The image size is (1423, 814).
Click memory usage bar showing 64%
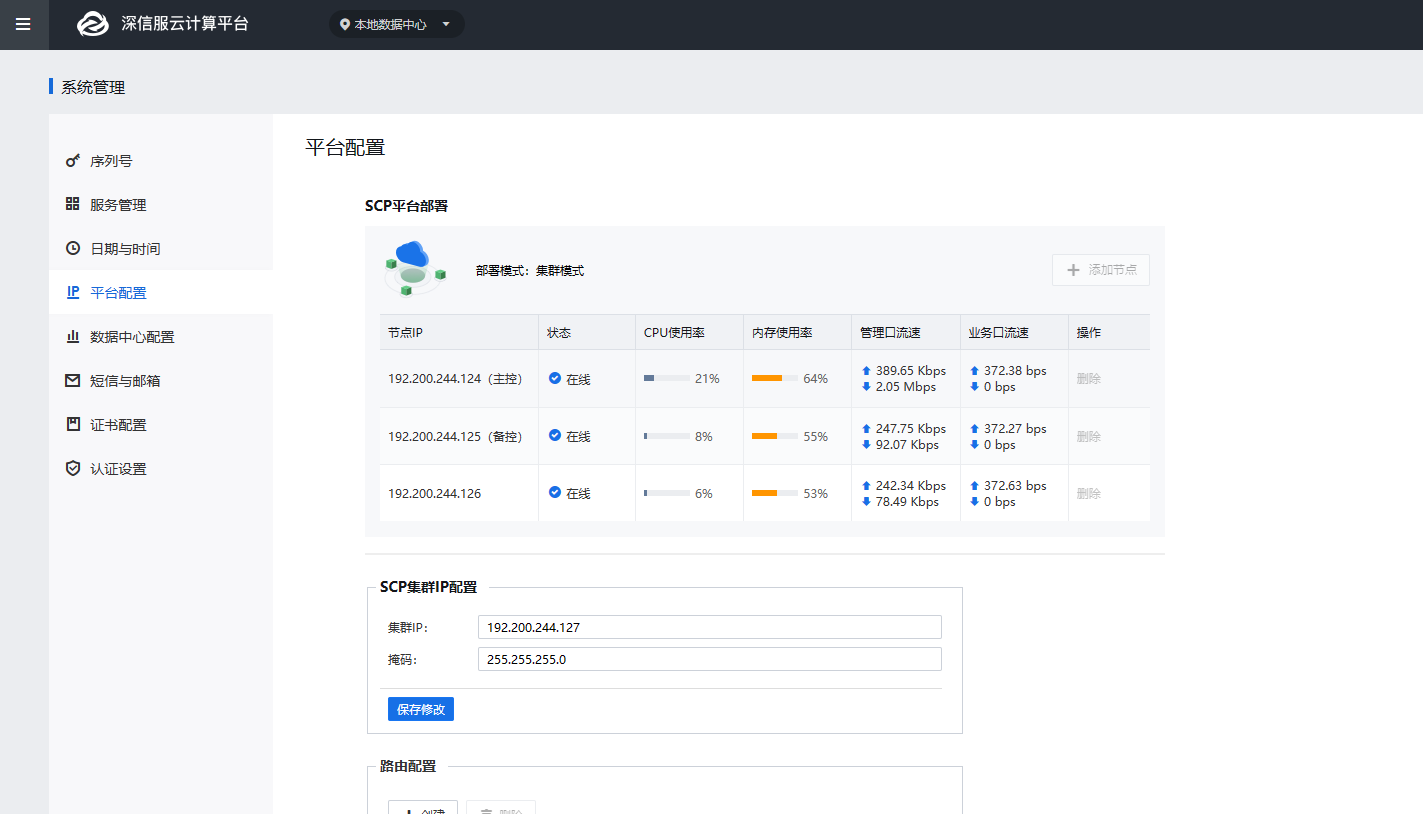coord(775,378)
